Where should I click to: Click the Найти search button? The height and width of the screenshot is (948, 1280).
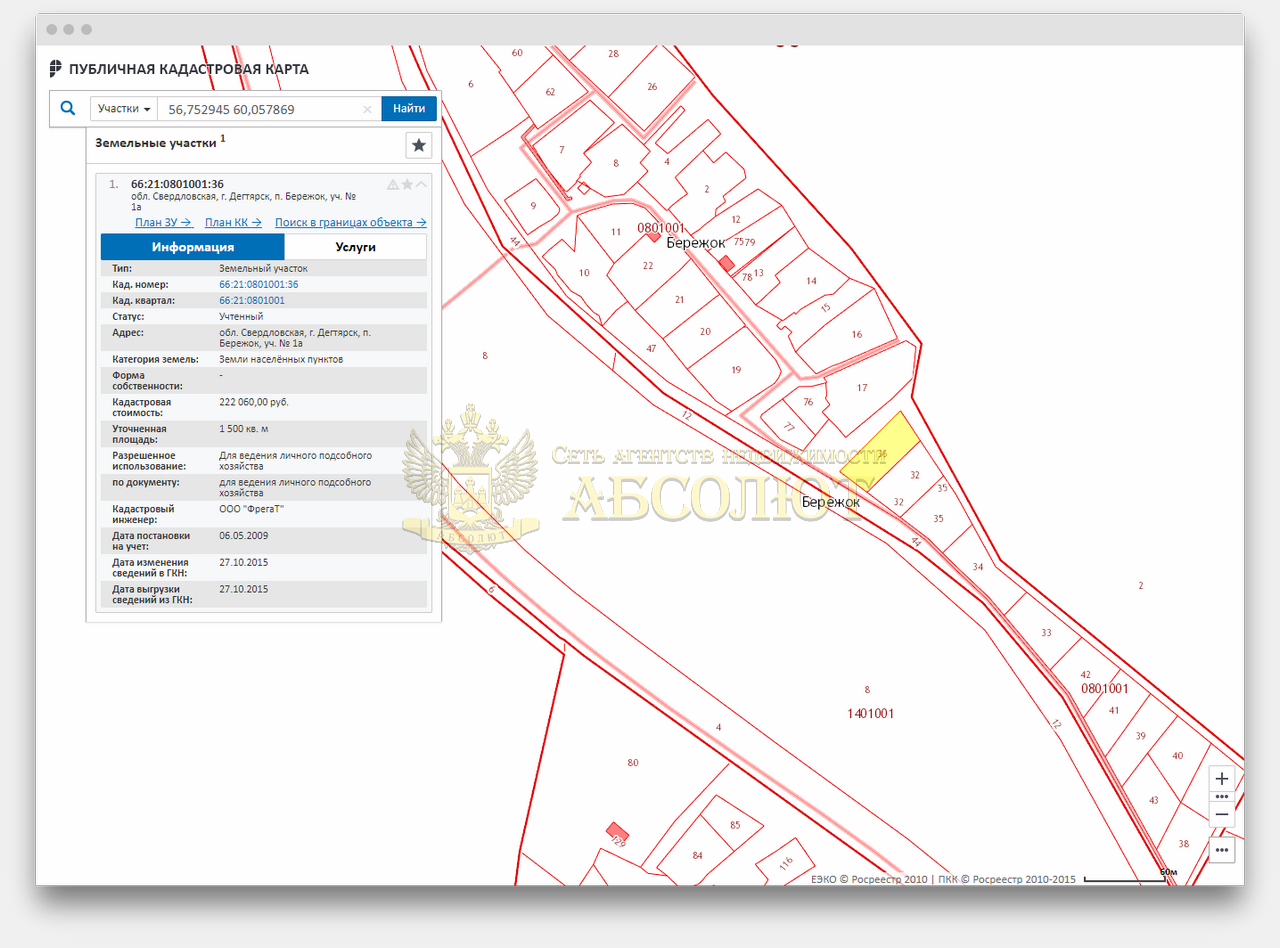click(409, 108)
